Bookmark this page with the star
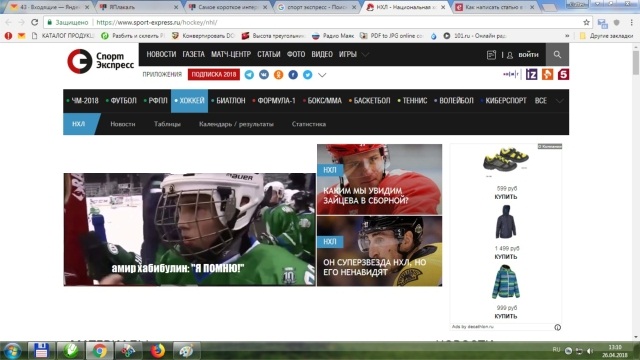 pos(587,22)
